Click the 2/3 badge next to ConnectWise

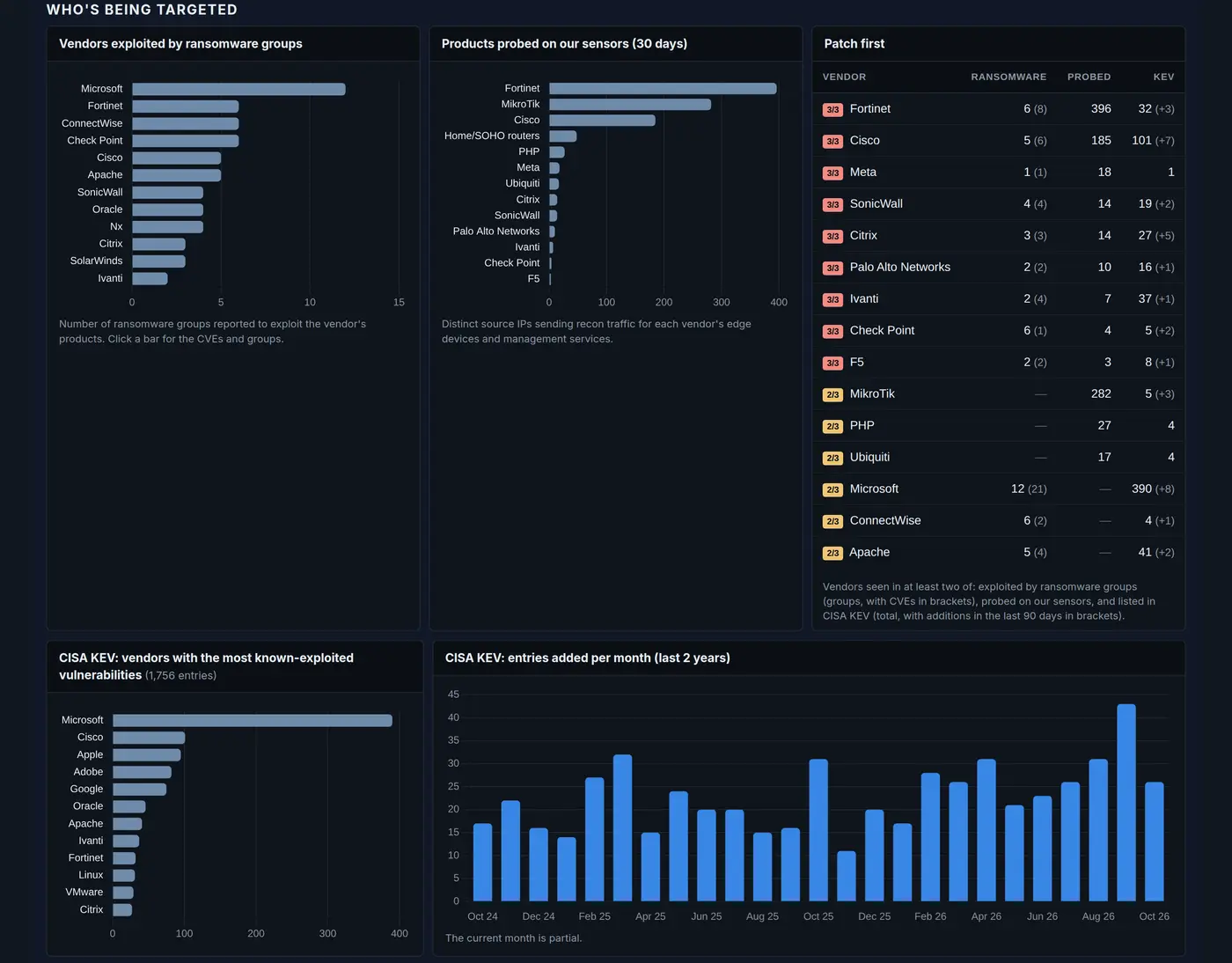(x=832, y=521)
